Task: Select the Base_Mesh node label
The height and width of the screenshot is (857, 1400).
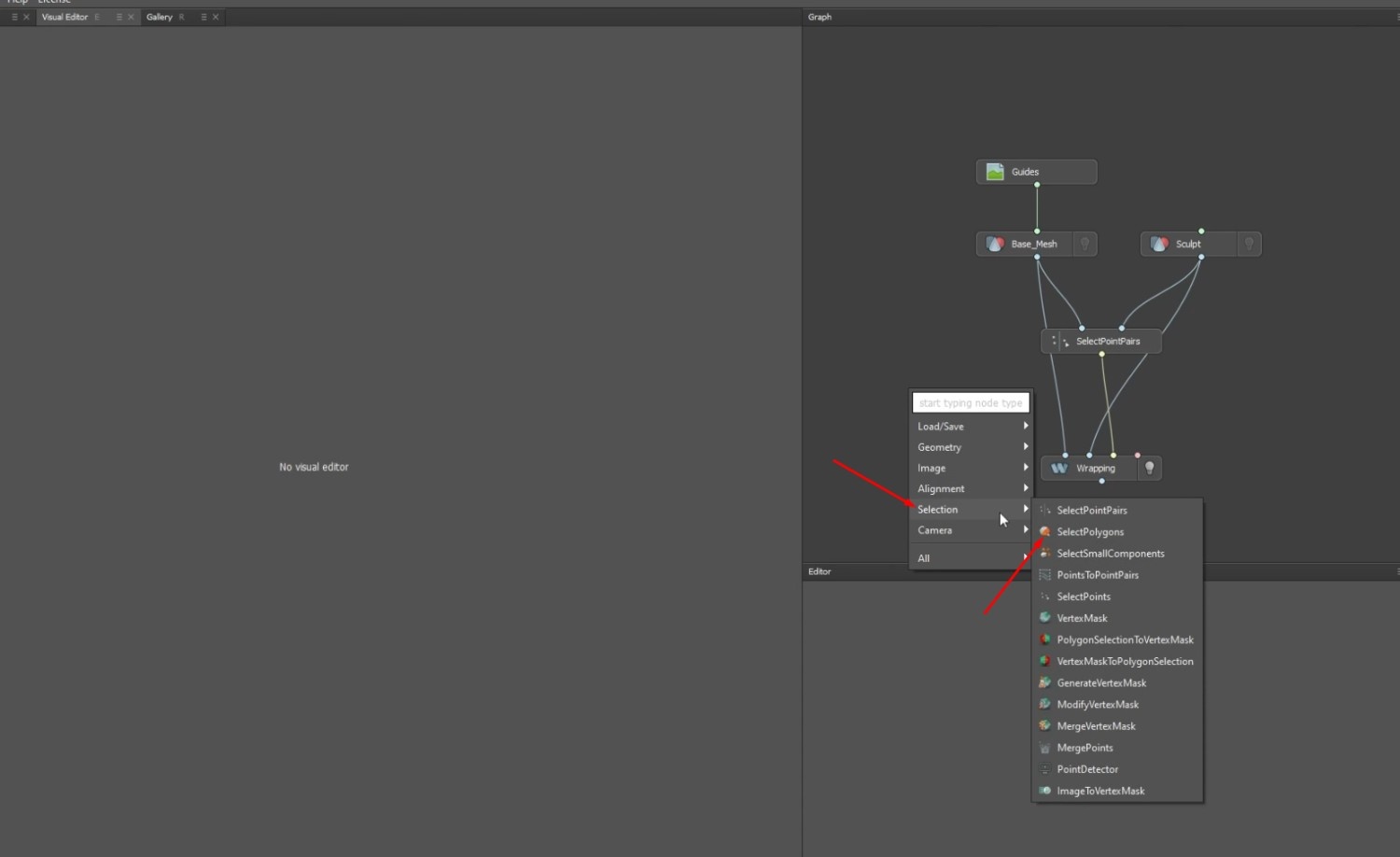Action: click(x=1034, y=244)
